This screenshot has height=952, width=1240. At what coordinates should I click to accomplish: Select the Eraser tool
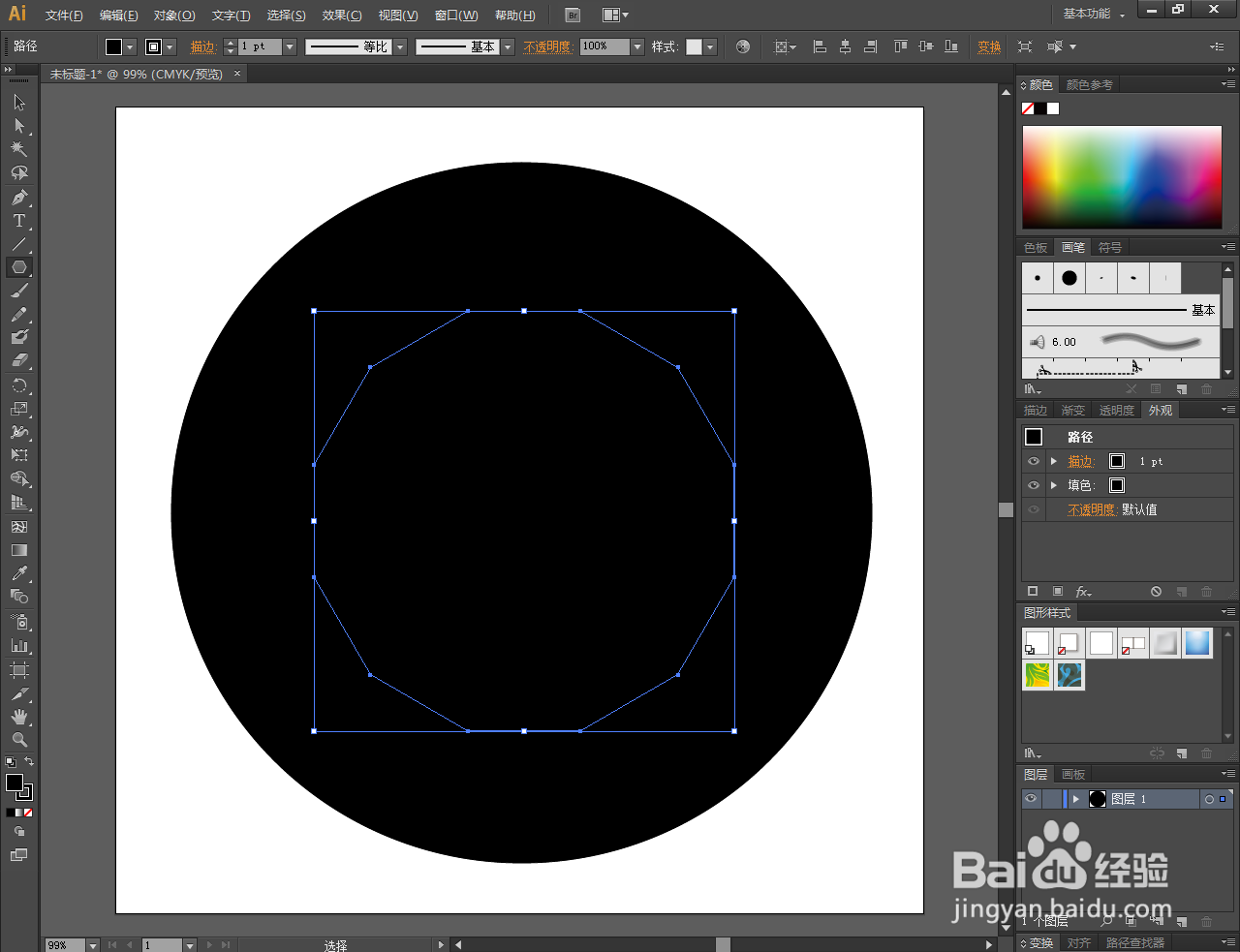click(x=19, y=360)
